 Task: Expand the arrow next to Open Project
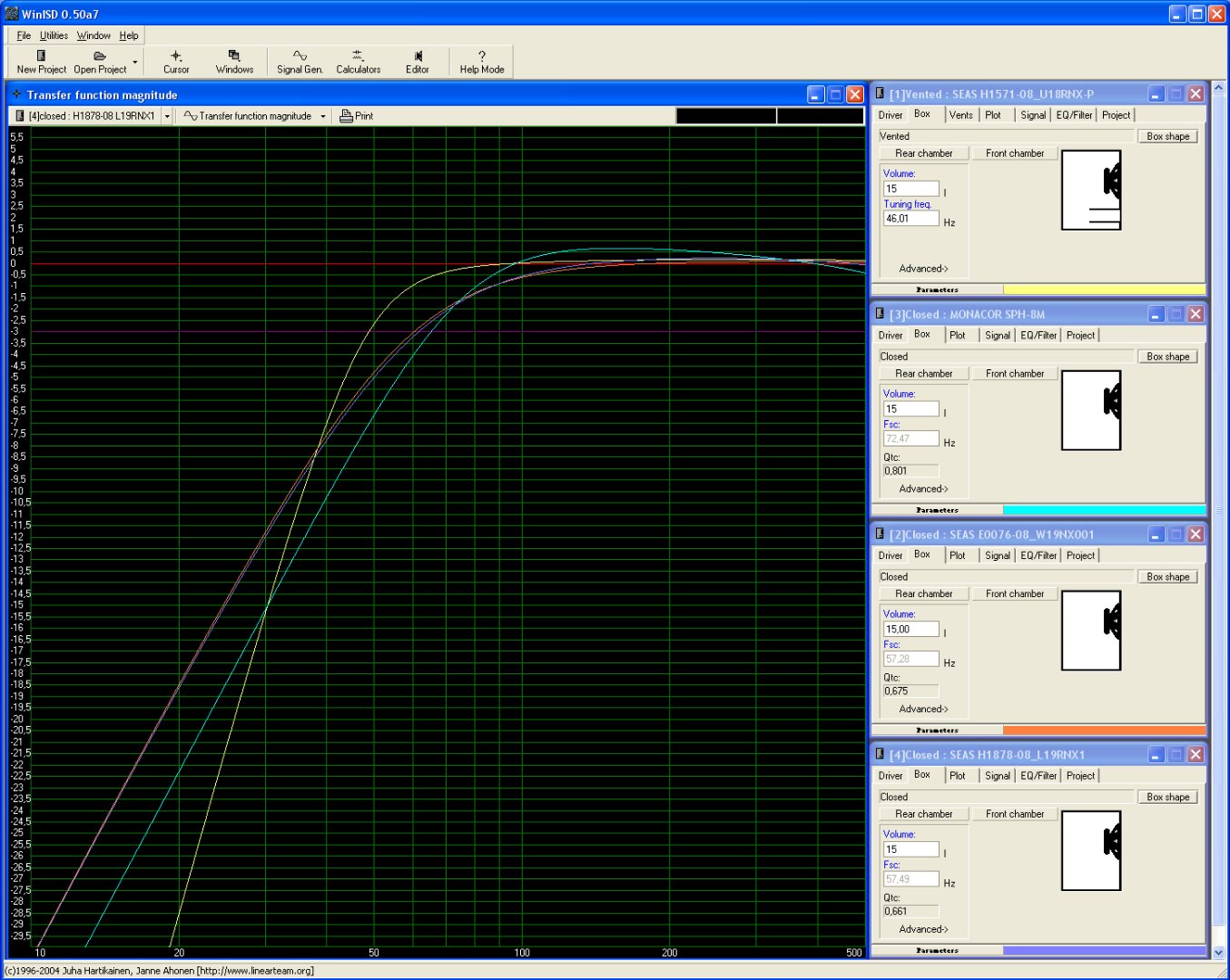pos(135,63)
